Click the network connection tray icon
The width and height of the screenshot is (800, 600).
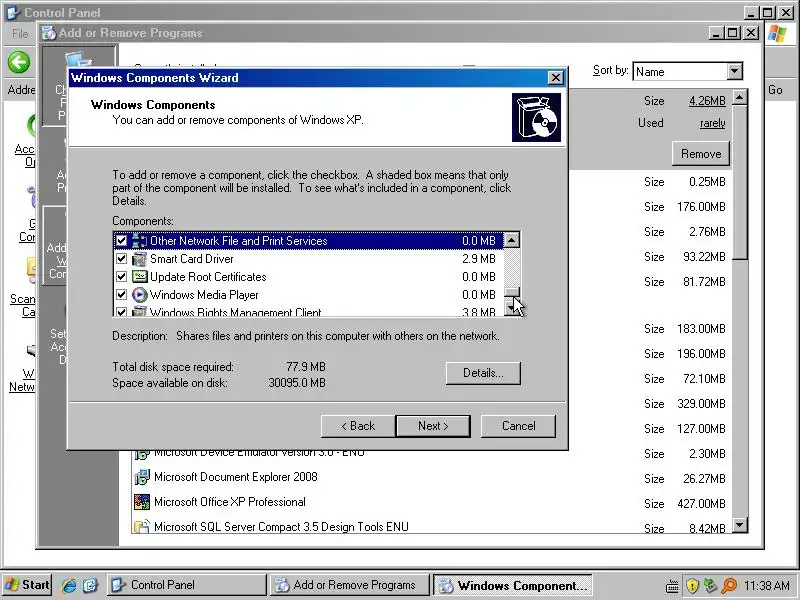pyautogui.click(x=711, y=586)
